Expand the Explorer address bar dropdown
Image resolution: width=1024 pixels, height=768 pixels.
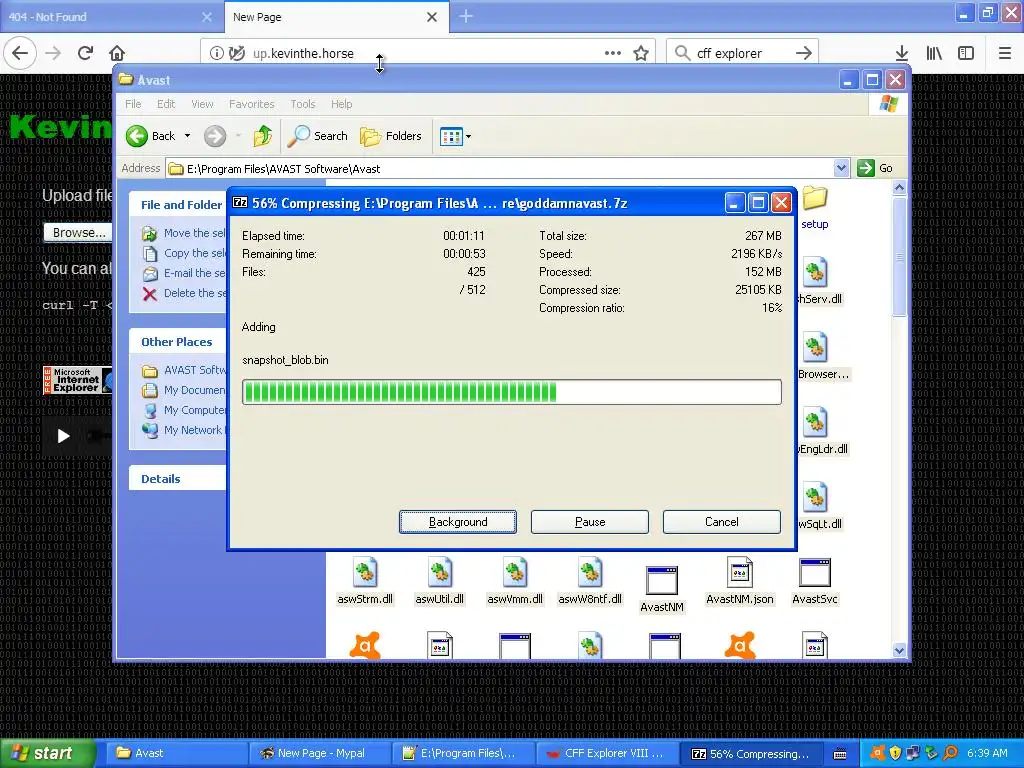[x=841, y=168]
